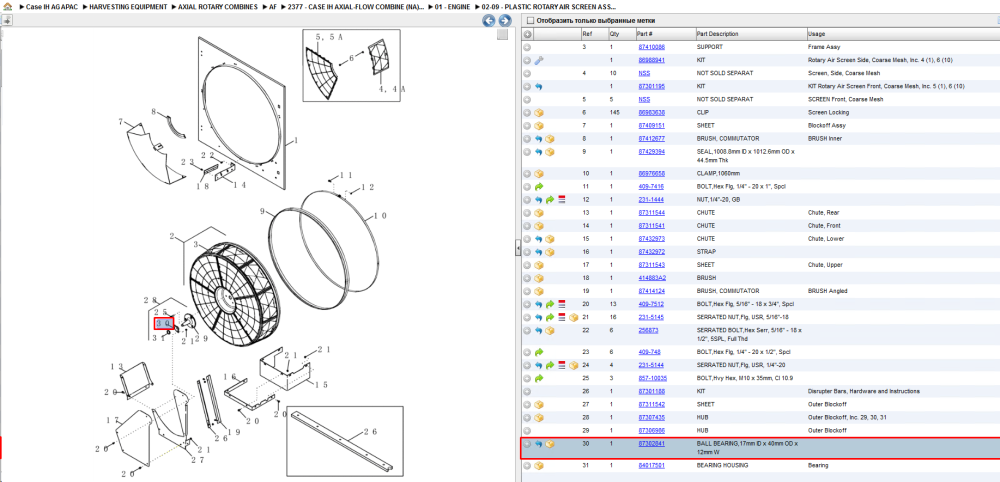Enable the Отобразить только выбранные метки checkbox

coord(529,21)
